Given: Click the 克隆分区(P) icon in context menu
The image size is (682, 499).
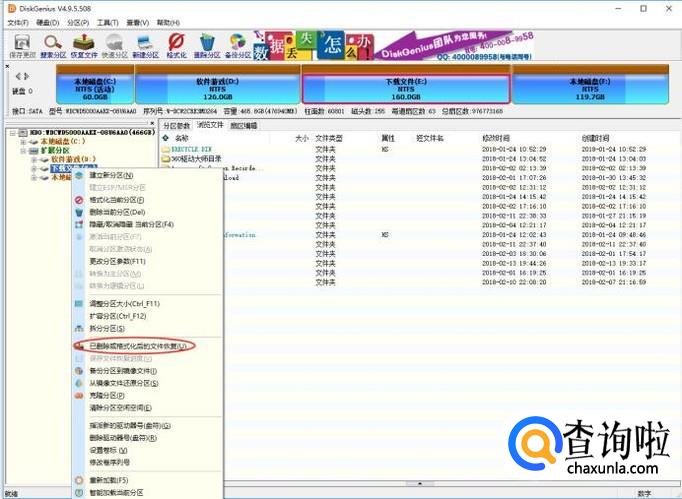Looking at the screenshot, I should point(79,395).
